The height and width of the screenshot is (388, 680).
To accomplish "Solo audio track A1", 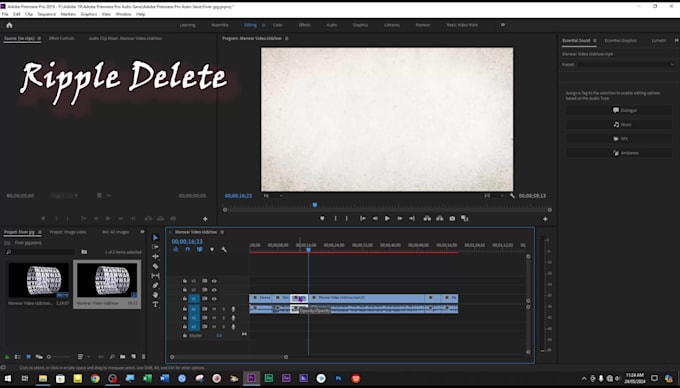I will pos(224,309).
